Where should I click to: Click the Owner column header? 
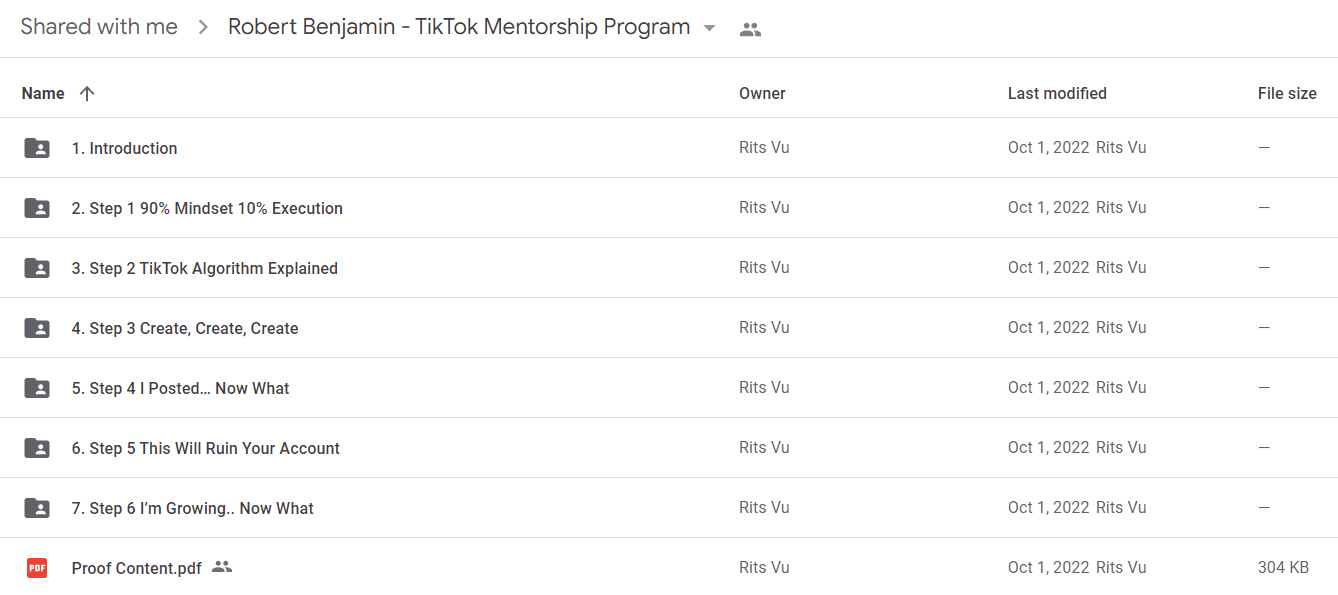coord(762,93)
